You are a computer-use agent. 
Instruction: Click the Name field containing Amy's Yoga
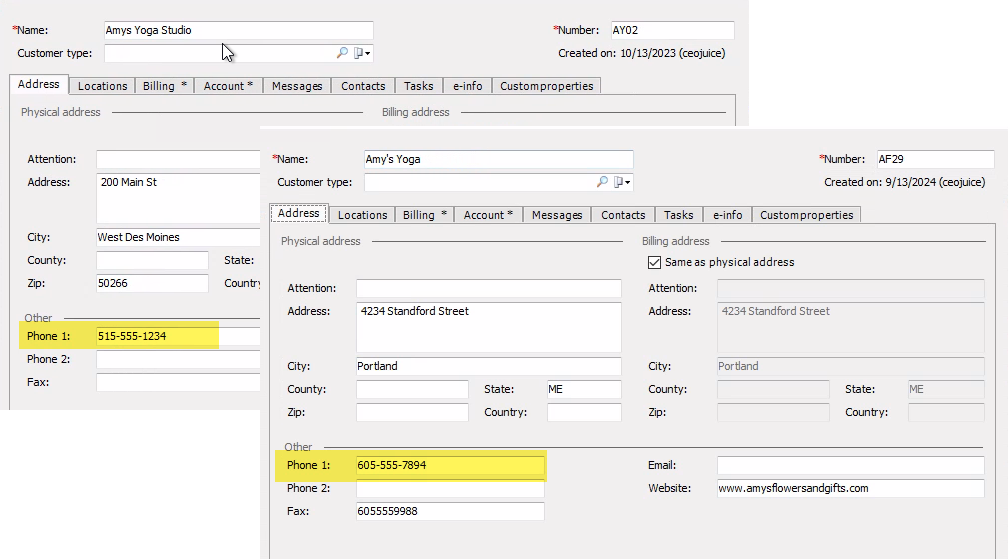tap(499, 159)
